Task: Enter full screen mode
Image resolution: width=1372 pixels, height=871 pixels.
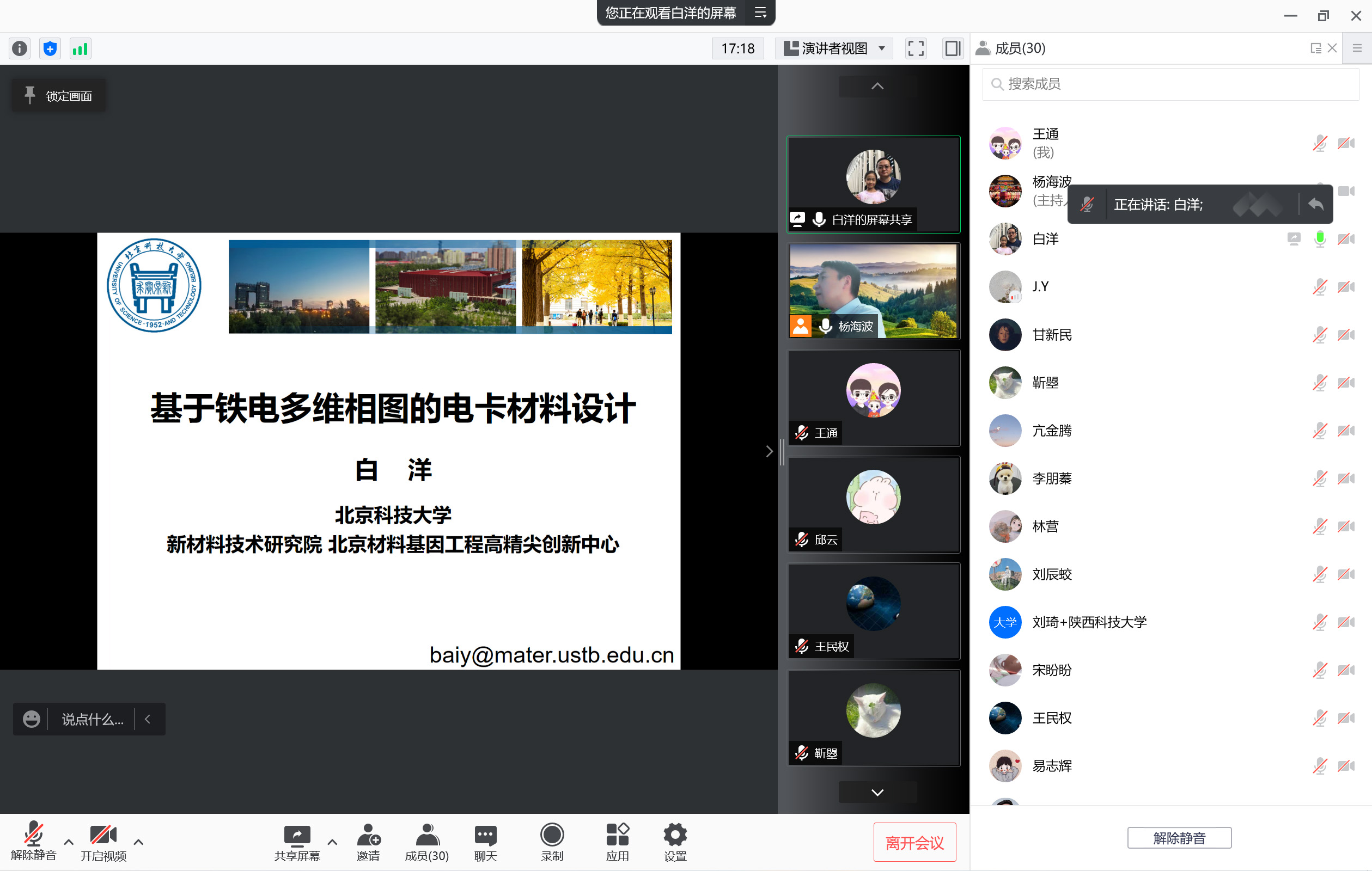Action: pyautogui.click(x=915, y=48)
